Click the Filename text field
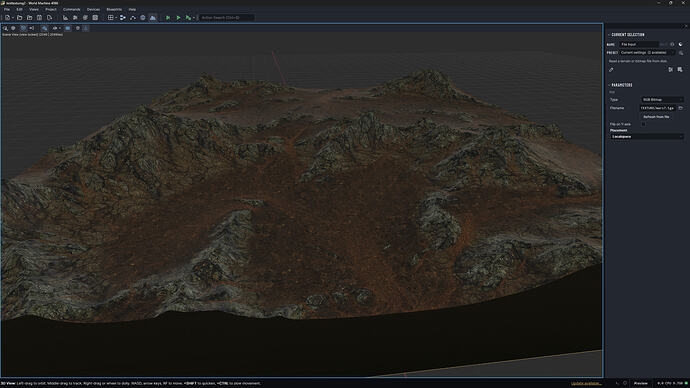Image resolution: width=690 pixels, height=388 pixels. [657, 108]
